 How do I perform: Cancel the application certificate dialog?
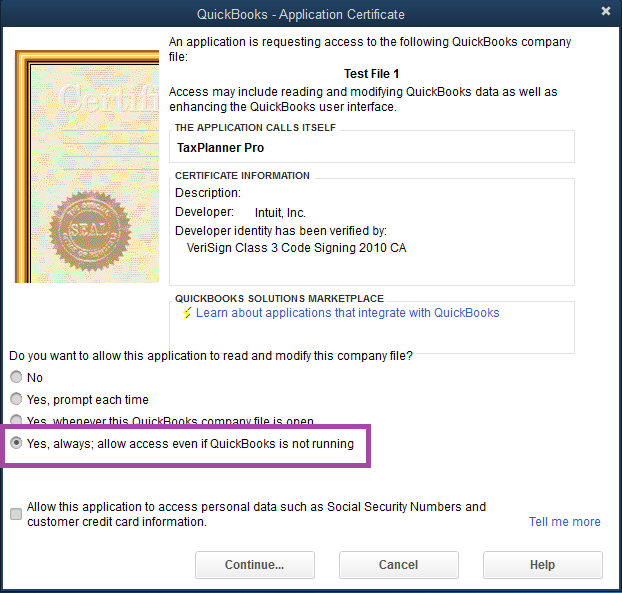399,564
